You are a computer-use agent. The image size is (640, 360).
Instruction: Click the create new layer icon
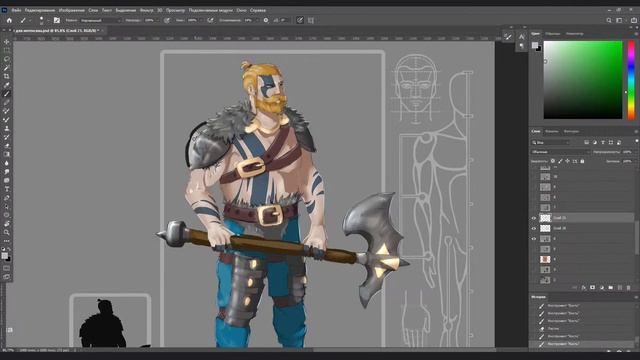tap(620, 288)
